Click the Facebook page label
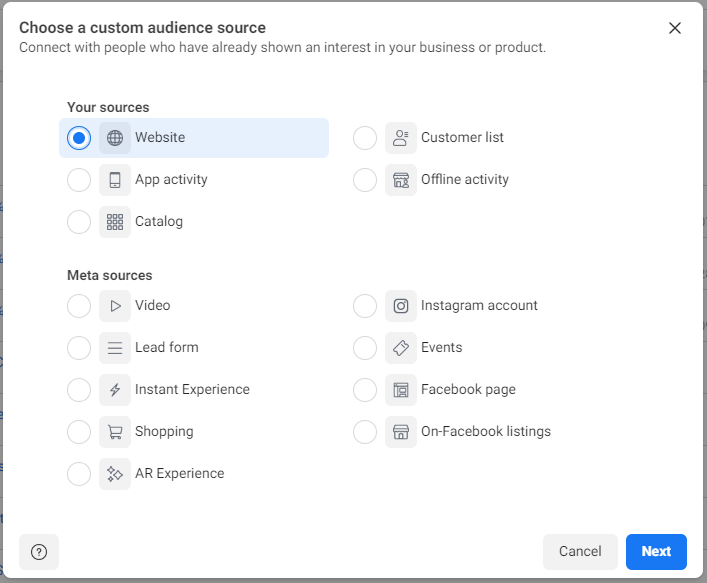 pyautogui.click(x=468, y=389)
